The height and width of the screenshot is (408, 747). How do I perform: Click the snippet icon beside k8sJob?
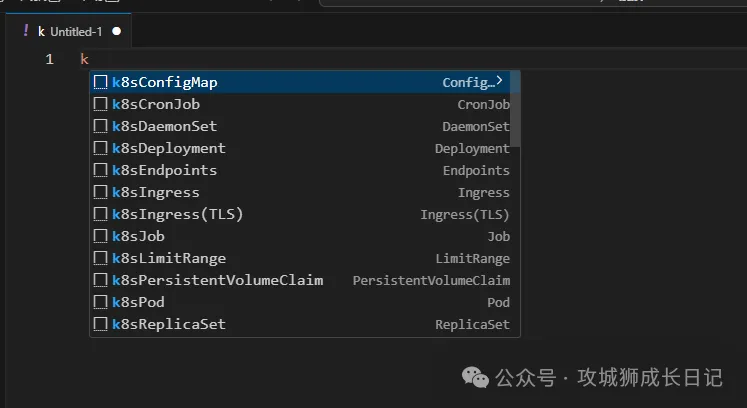(x=100, y=236)
